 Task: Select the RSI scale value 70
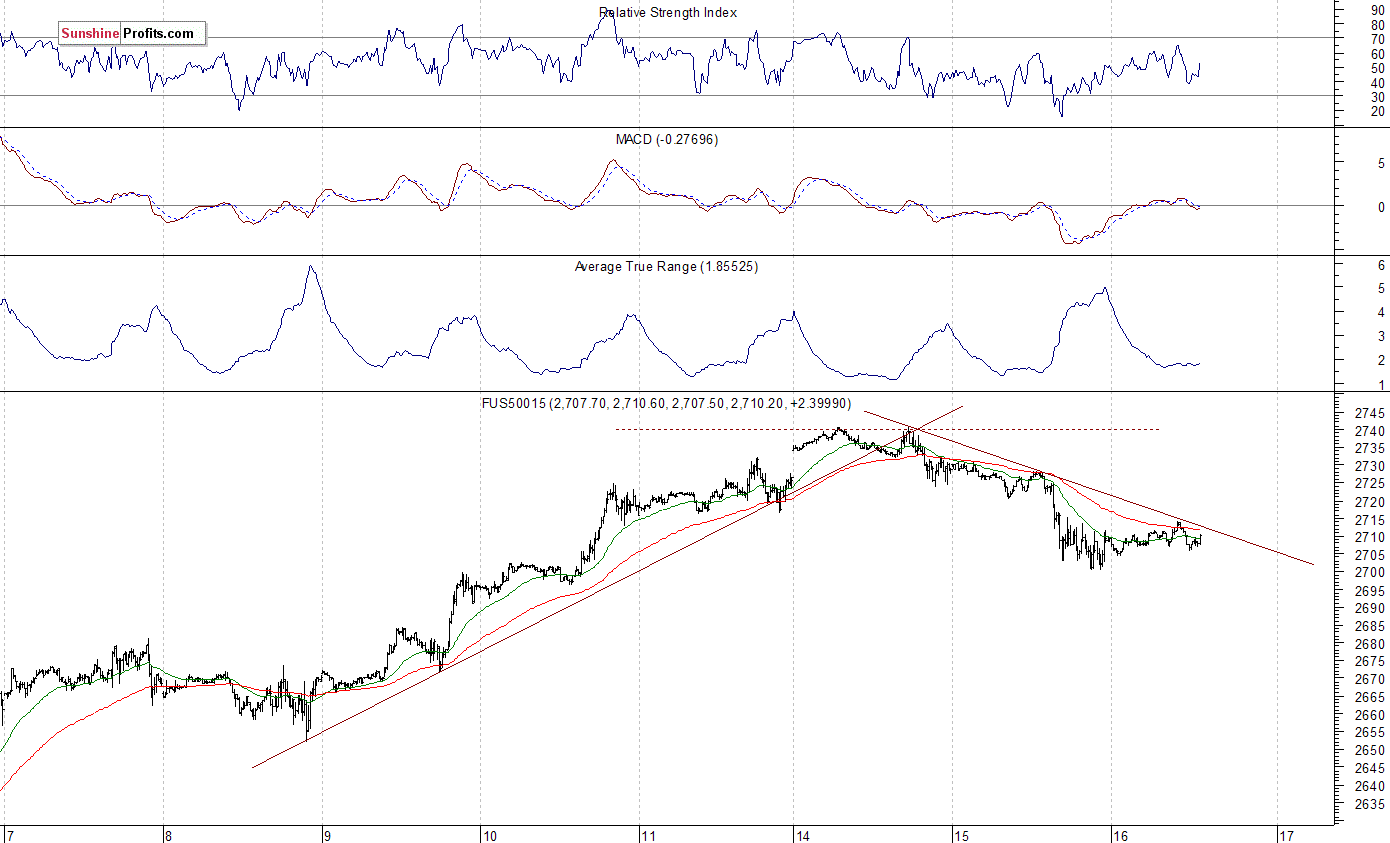tap(1378, 38)
